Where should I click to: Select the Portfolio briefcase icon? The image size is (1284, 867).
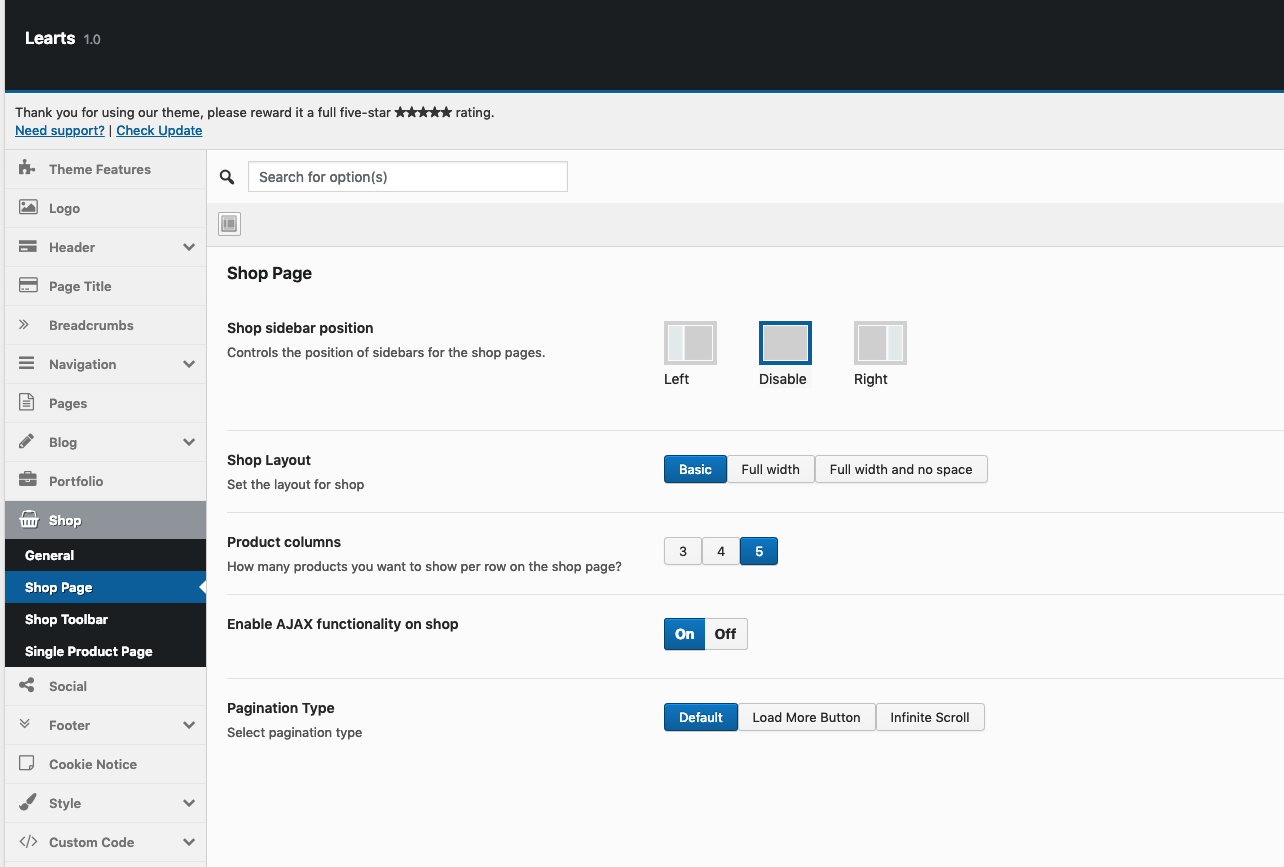pyautogui.click(x=27, y=480)
